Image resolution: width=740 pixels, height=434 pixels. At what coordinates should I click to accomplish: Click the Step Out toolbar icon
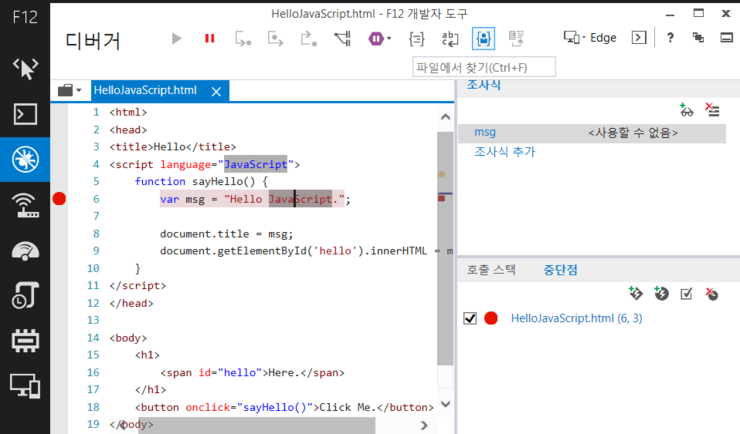pos(309,39)
